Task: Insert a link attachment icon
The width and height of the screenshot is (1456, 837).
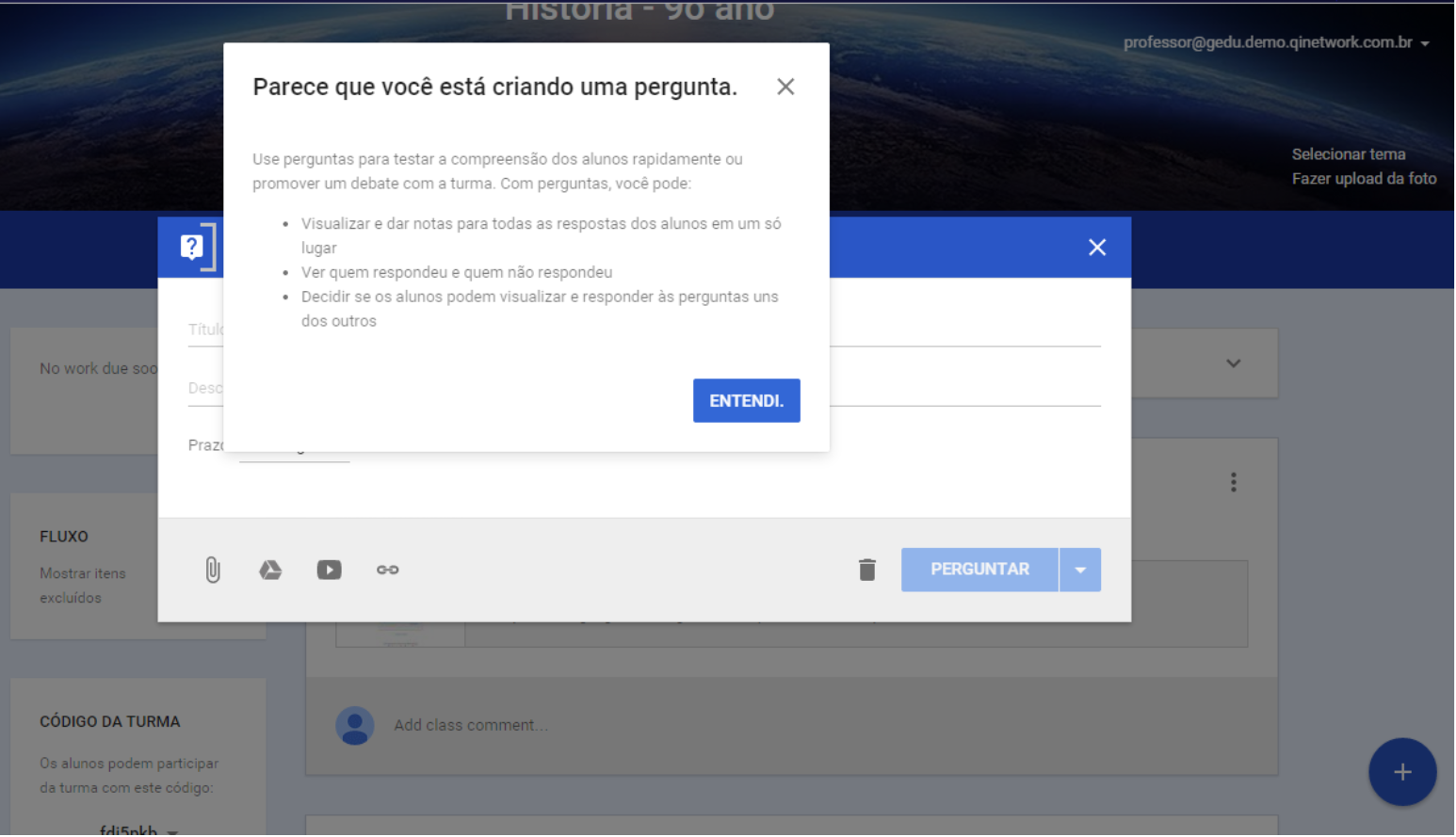Action: 387,570
